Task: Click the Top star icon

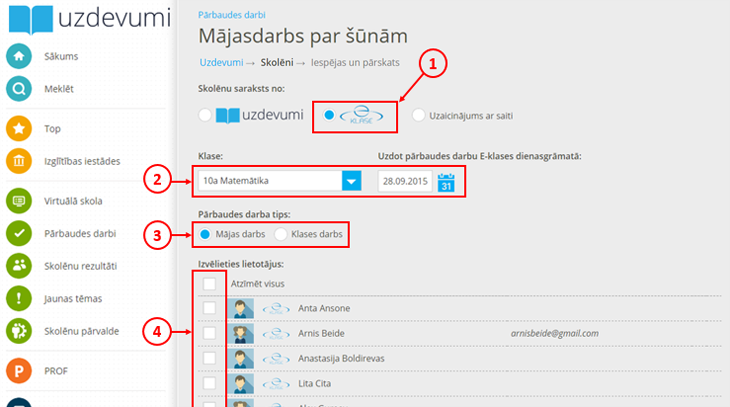Action: [18, 128]
